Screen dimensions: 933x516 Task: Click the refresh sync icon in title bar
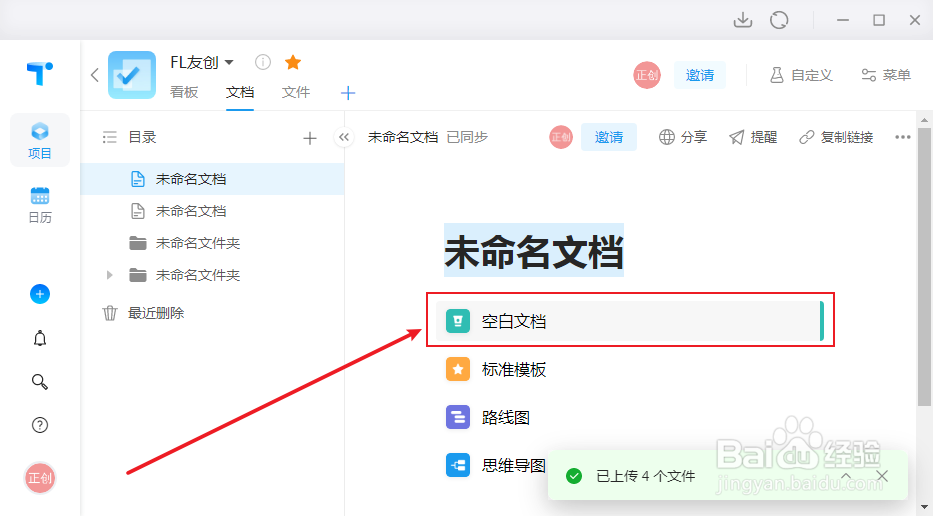coord(779,20)
